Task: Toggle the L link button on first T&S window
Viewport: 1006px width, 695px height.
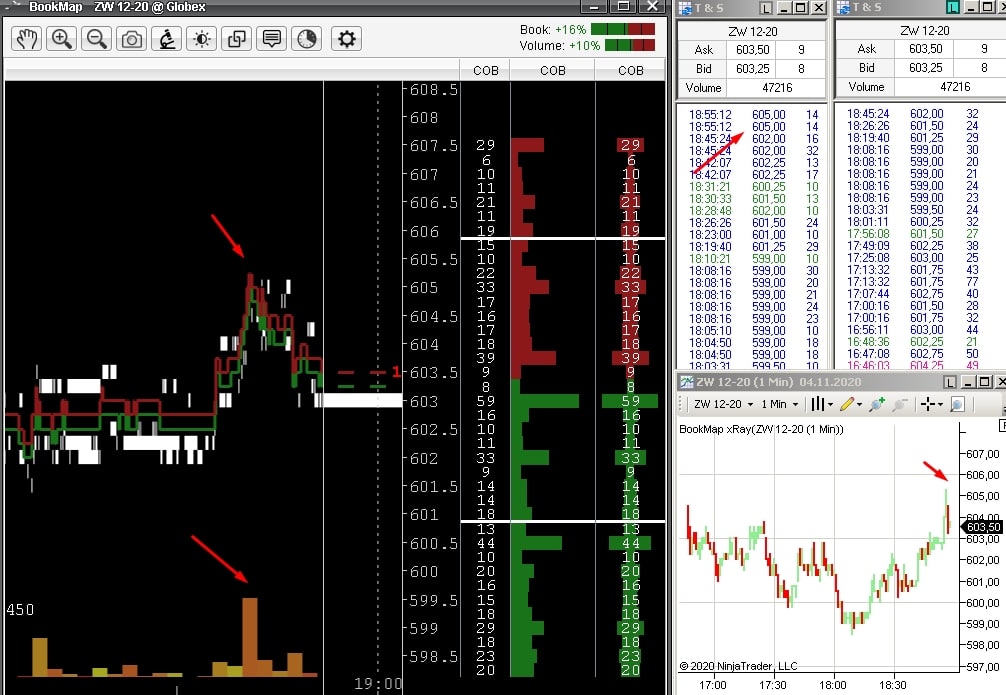Action: pos(765,8)
